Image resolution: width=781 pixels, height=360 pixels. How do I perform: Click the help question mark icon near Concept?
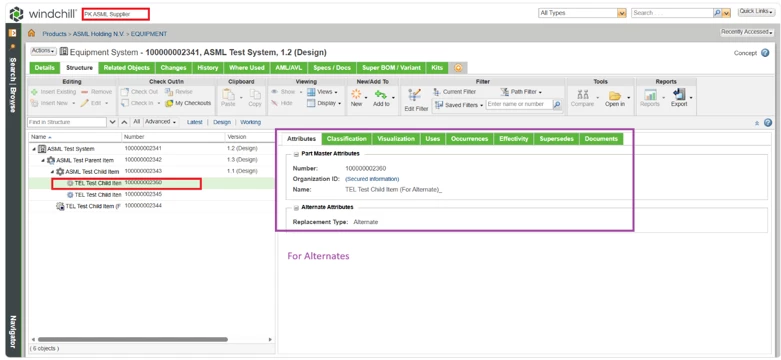(766, 53)
